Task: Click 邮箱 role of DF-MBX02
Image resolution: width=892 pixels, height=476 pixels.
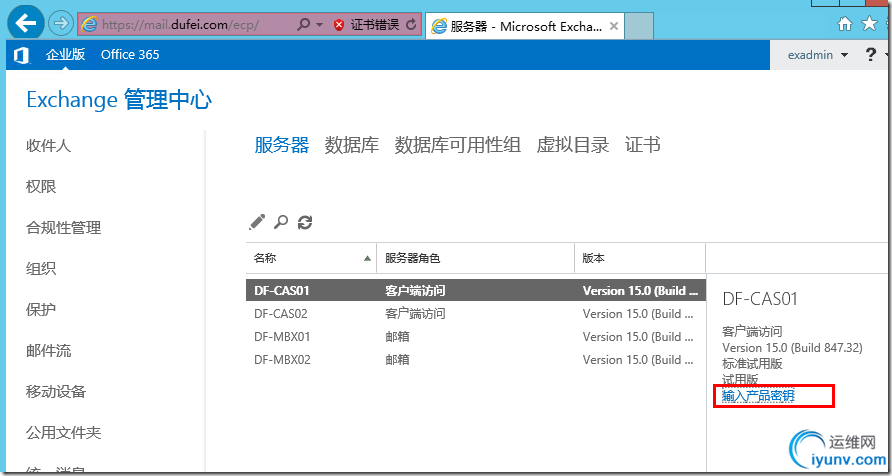Action: 397,359
